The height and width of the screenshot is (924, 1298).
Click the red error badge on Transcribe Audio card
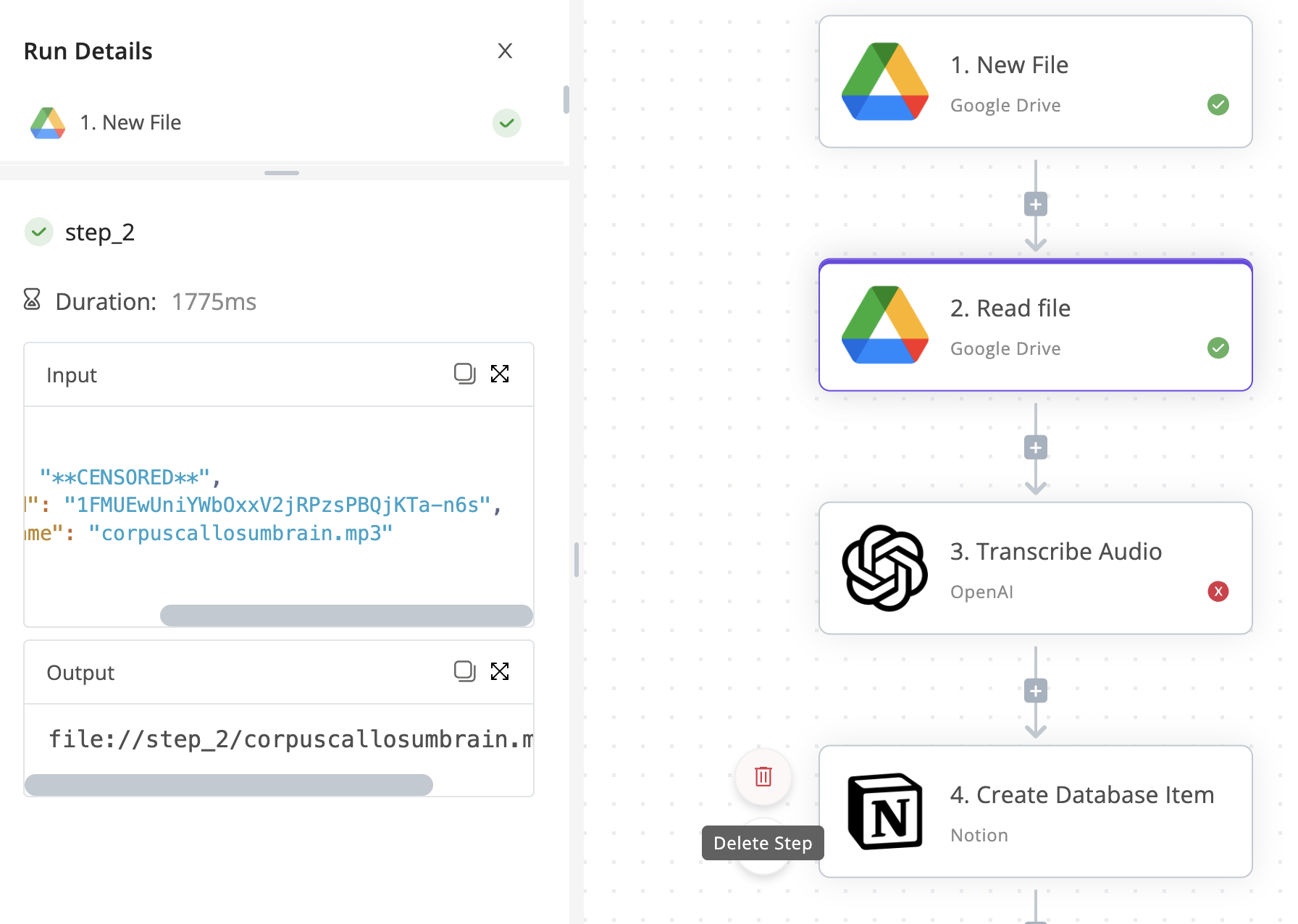coord(1218,592)
